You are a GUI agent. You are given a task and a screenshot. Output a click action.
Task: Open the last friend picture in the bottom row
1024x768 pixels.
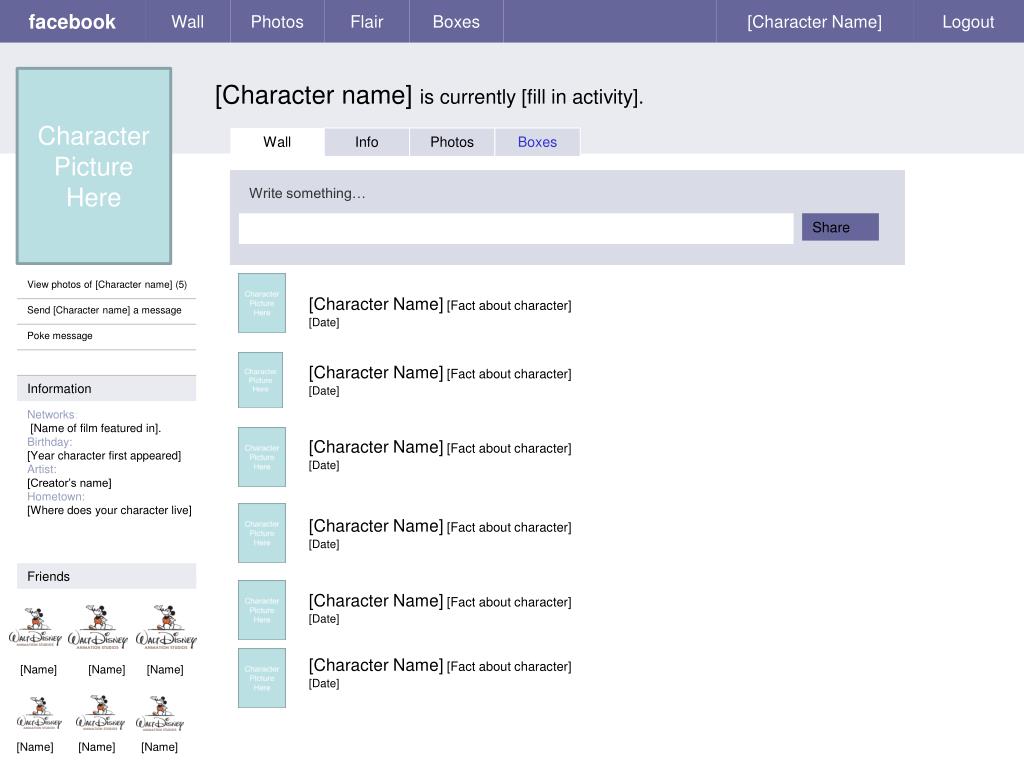[160, 713]
